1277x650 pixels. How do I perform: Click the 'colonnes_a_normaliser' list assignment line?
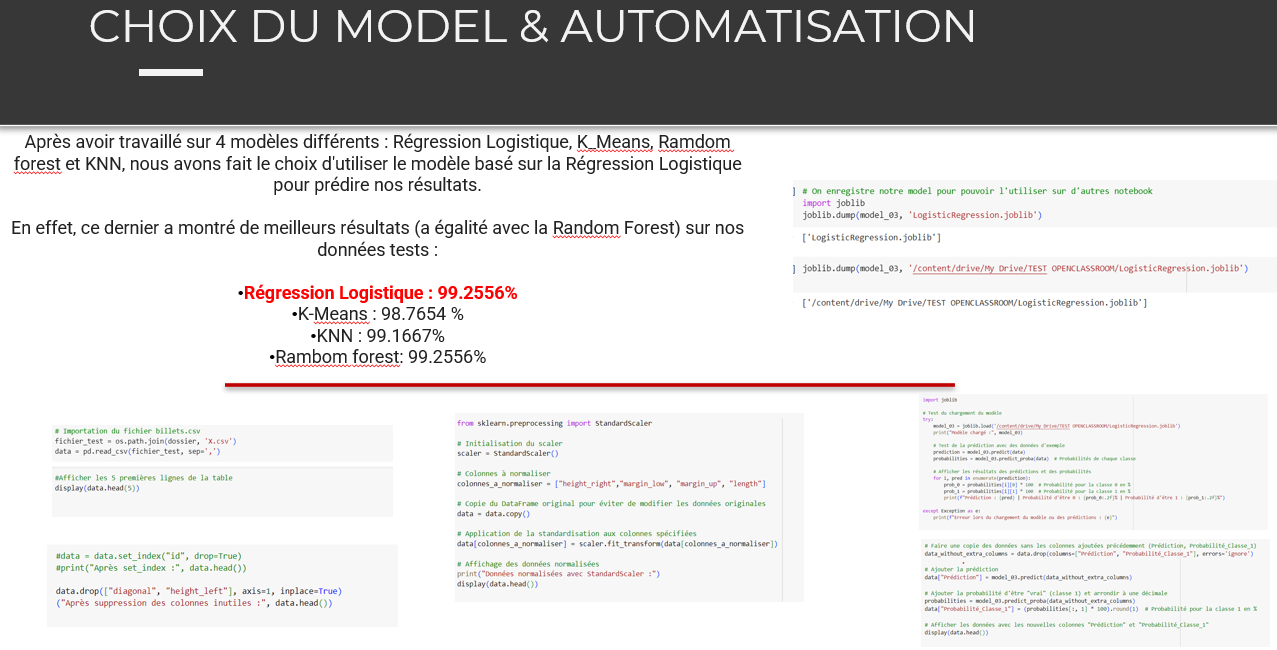coord(611,484)
